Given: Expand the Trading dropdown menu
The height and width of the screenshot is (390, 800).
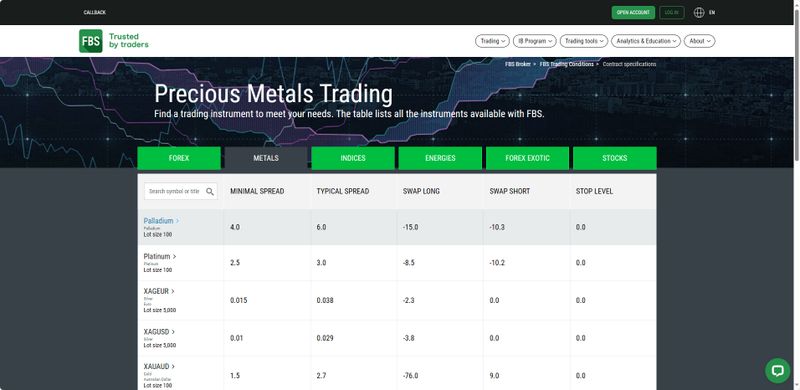Looking at the screenshot, I should pyautogui.click(x=492, y=41).
